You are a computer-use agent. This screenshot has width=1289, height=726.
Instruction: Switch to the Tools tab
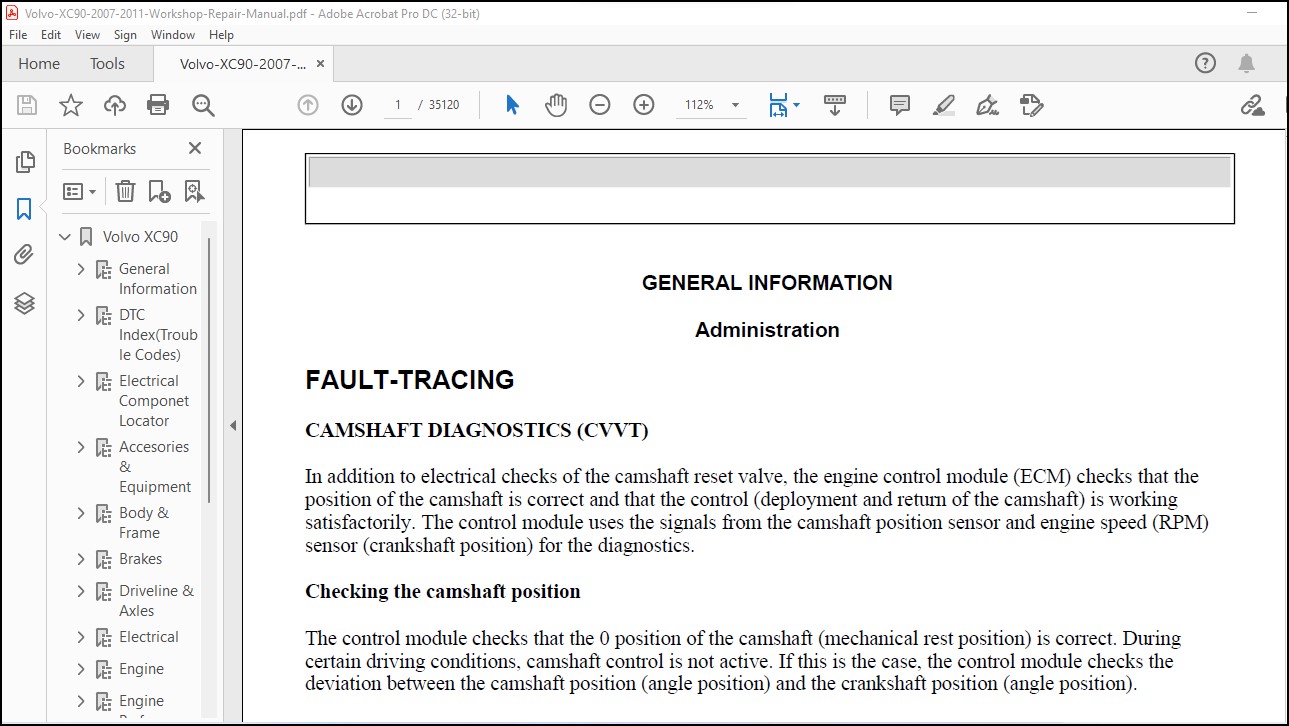tap(107, 64)
